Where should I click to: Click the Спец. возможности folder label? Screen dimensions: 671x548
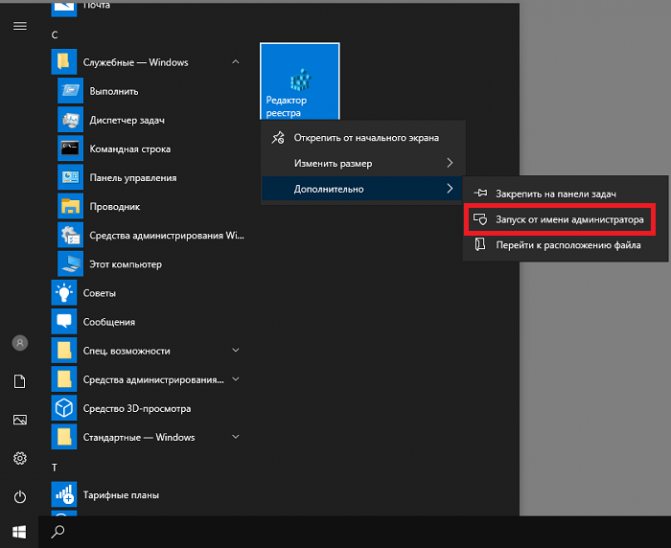(x=126, y=351)
